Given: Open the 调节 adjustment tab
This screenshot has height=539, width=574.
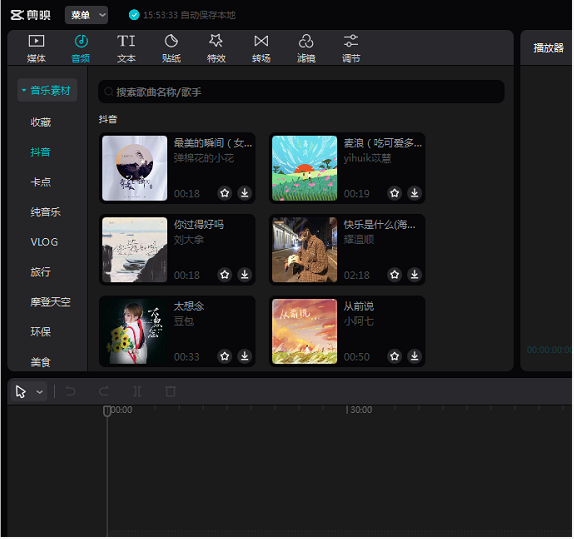Looking at the screenshot, I should click(351, 48).
